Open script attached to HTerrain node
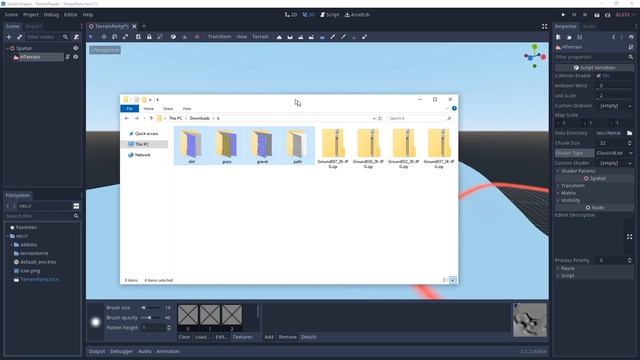This screenshot has height=360, width=640. click(67, 57)
